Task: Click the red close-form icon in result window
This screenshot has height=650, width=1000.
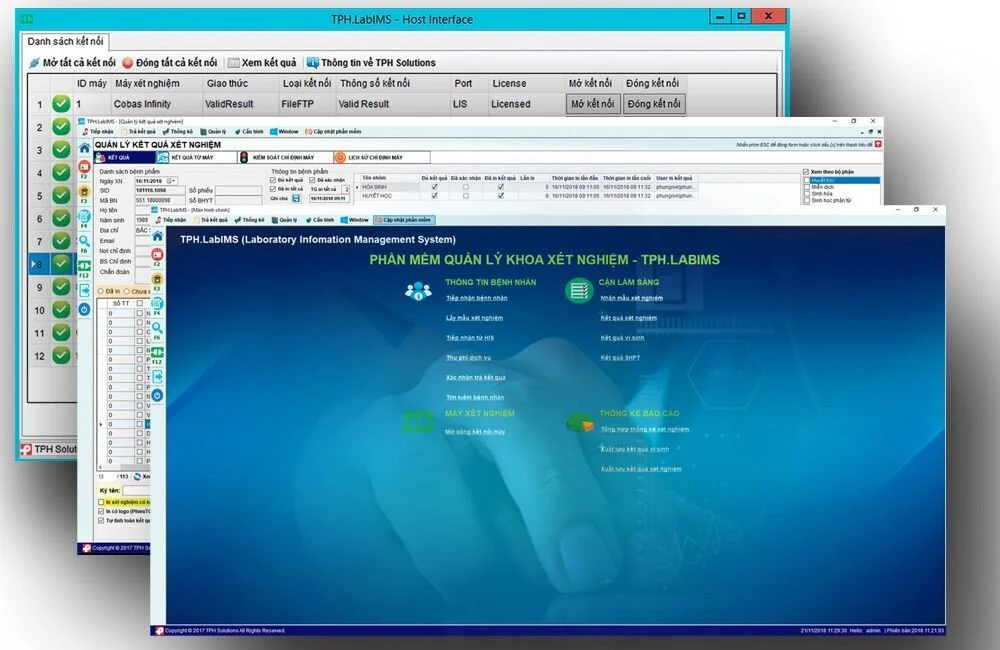Action: (x=878, y=145)
